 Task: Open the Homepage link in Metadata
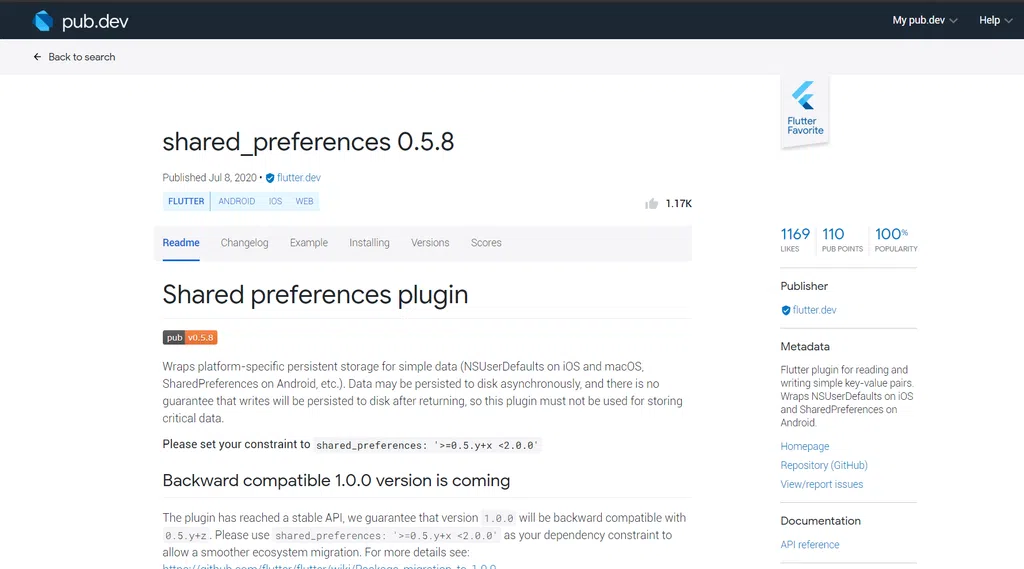(x=805, y=446)
